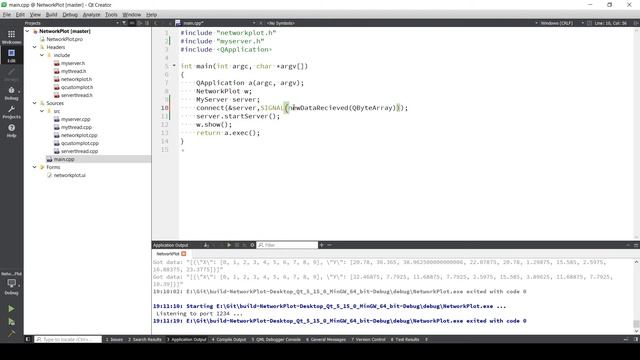Open the View menu
This screenshot has height=360, width=640.
(x=35, y=15)
